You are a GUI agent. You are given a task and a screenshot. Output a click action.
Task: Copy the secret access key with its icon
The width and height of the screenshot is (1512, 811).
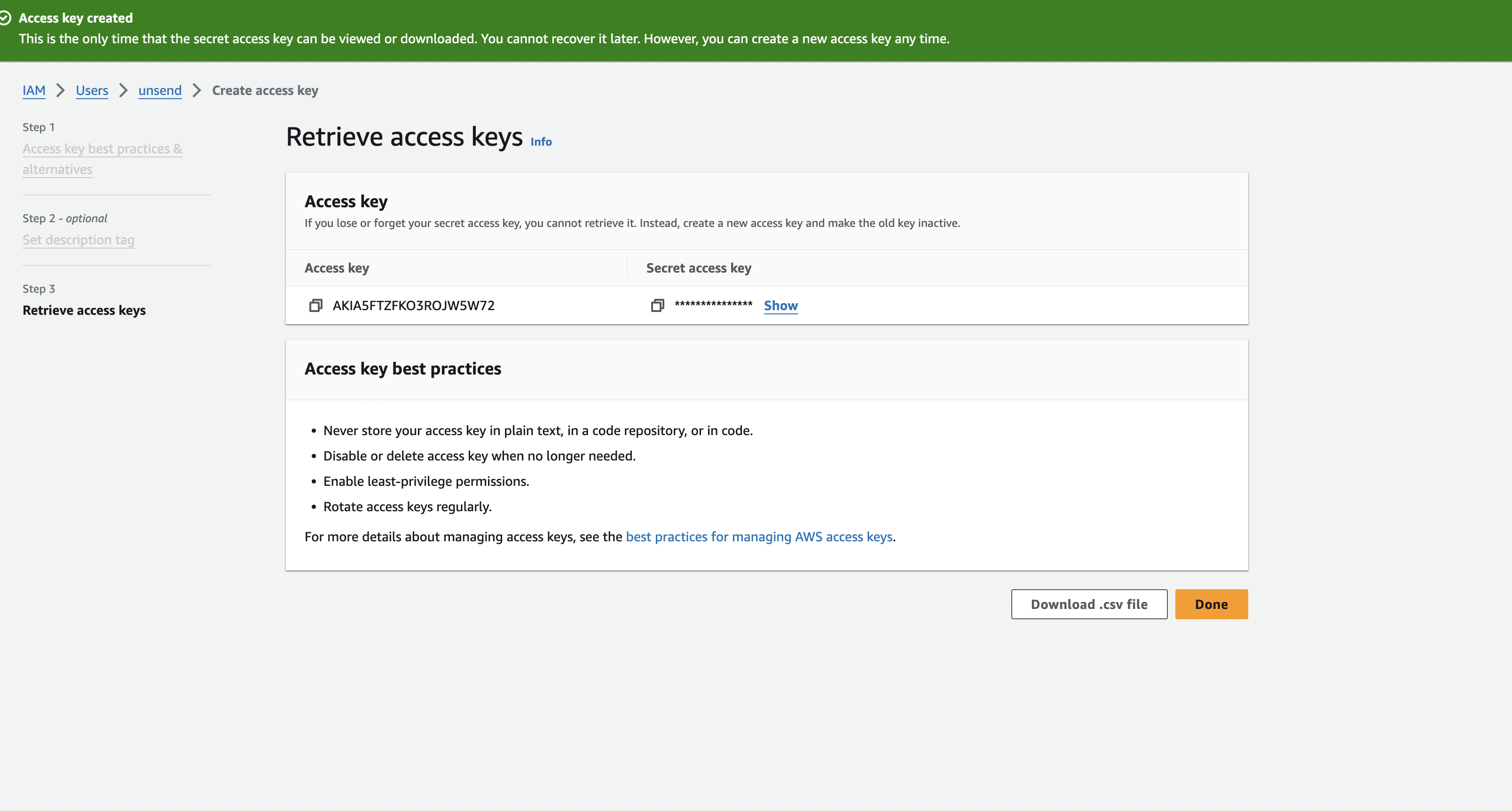tap(657, 305)
